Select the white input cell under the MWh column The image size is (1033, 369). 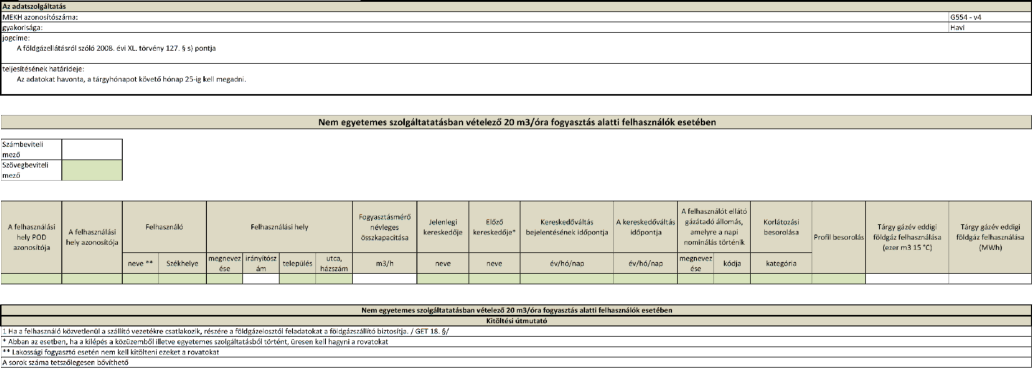tap(990, 279)
